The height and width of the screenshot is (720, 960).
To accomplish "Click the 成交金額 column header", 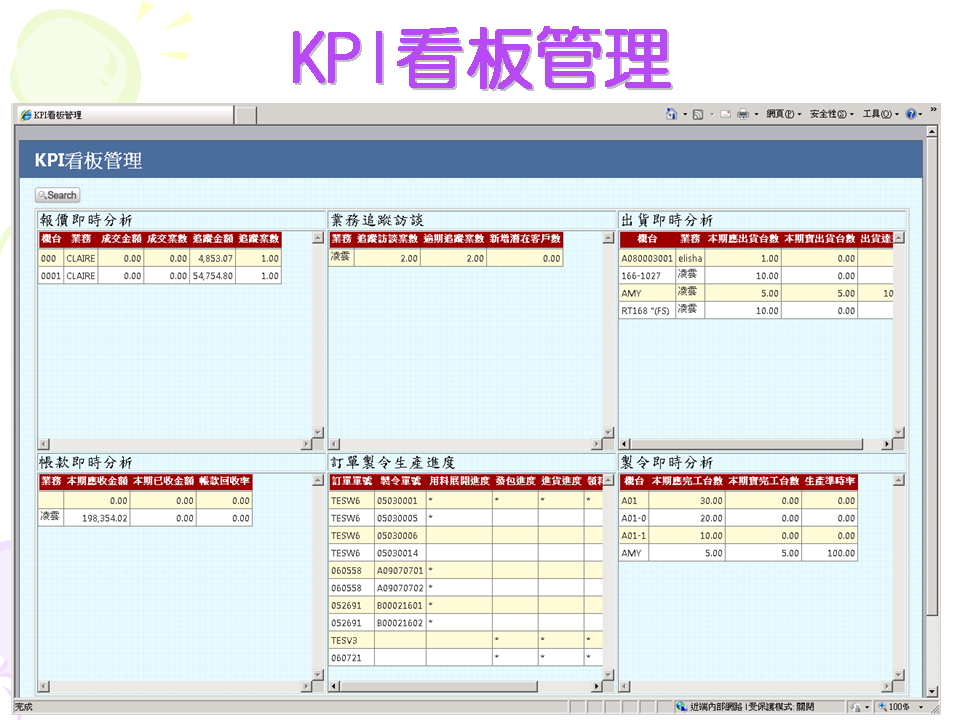I will [x=120, y=239].
